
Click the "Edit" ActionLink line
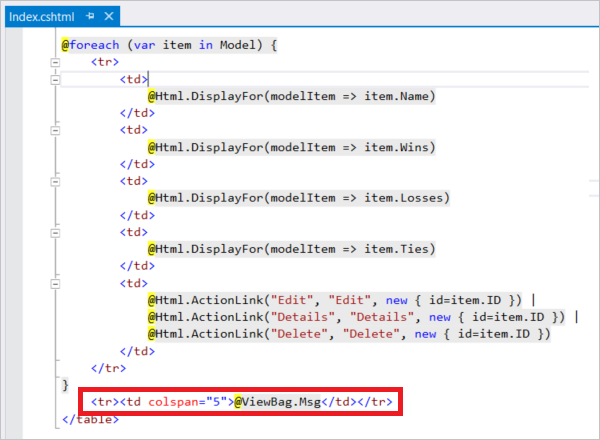(x=341, y=300)
